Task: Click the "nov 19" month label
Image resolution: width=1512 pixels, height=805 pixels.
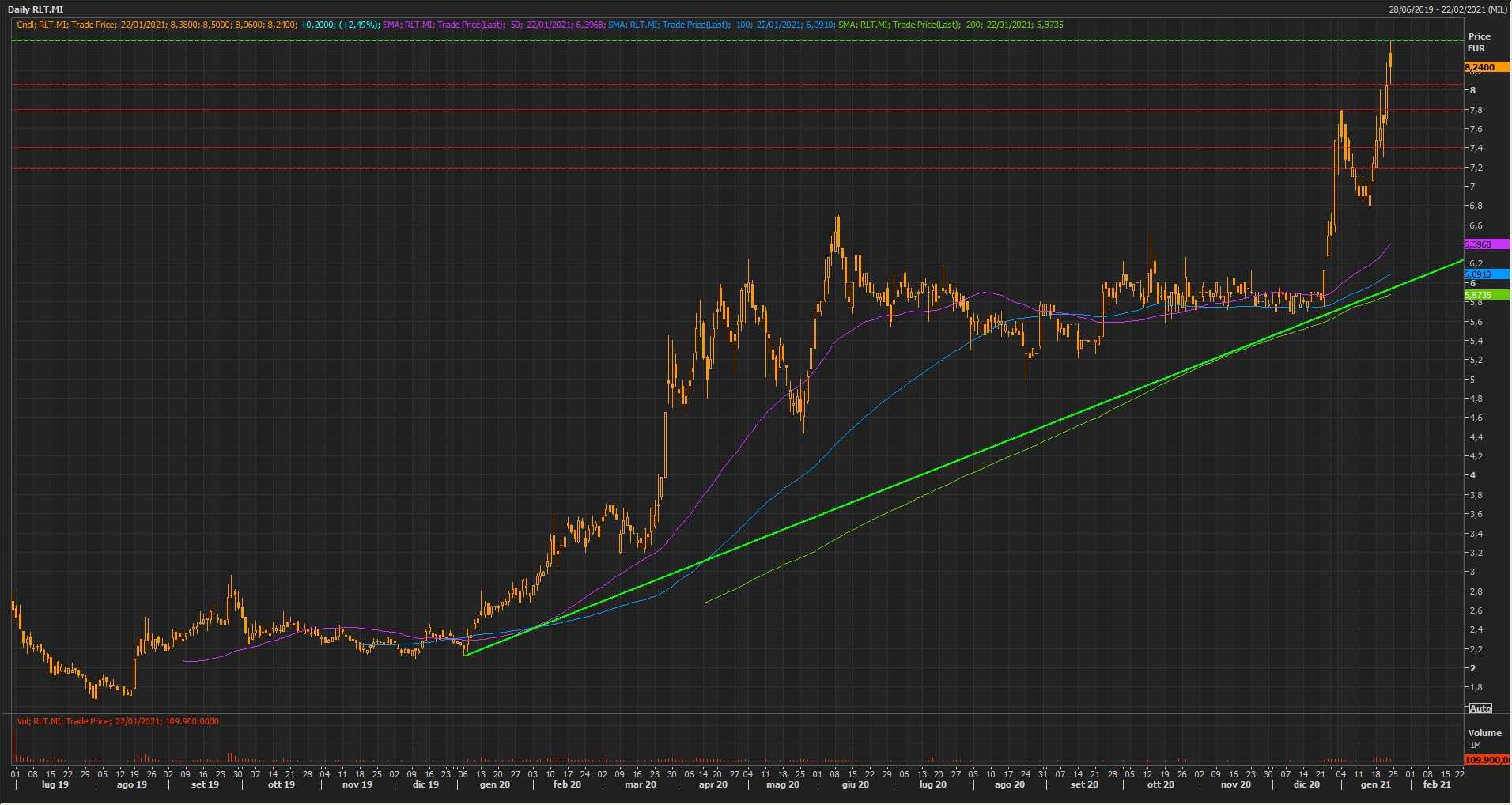Action: (x=357, y=784)
